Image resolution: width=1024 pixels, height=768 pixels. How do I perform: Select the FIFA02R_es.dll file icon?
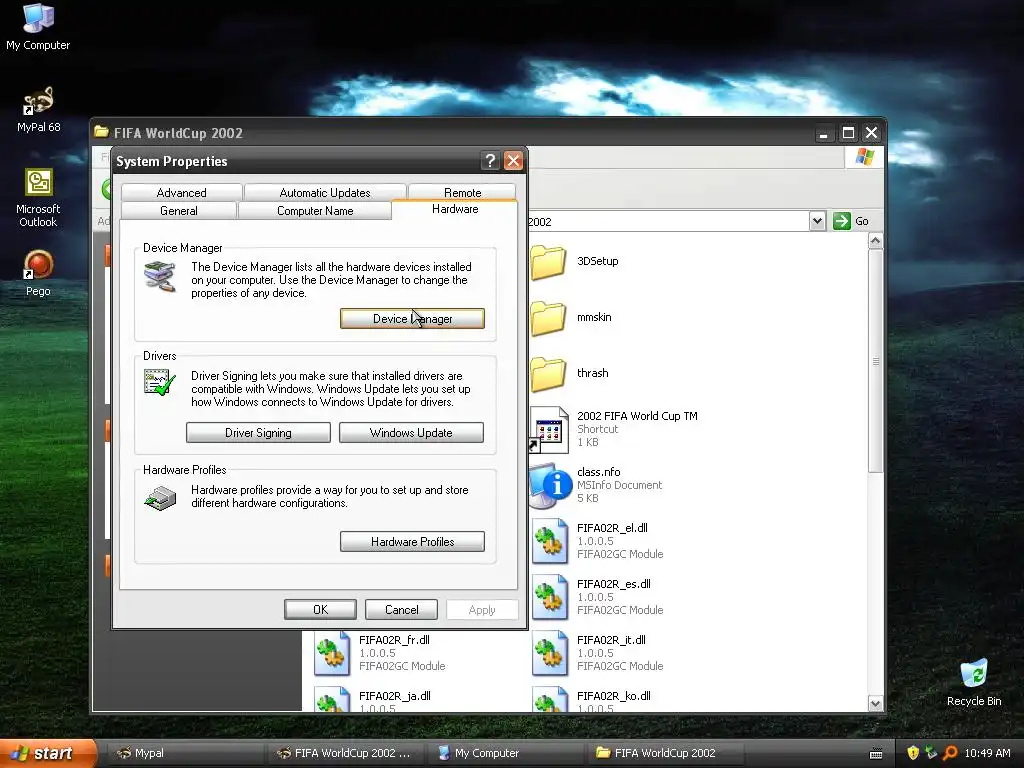pos(549,598)
